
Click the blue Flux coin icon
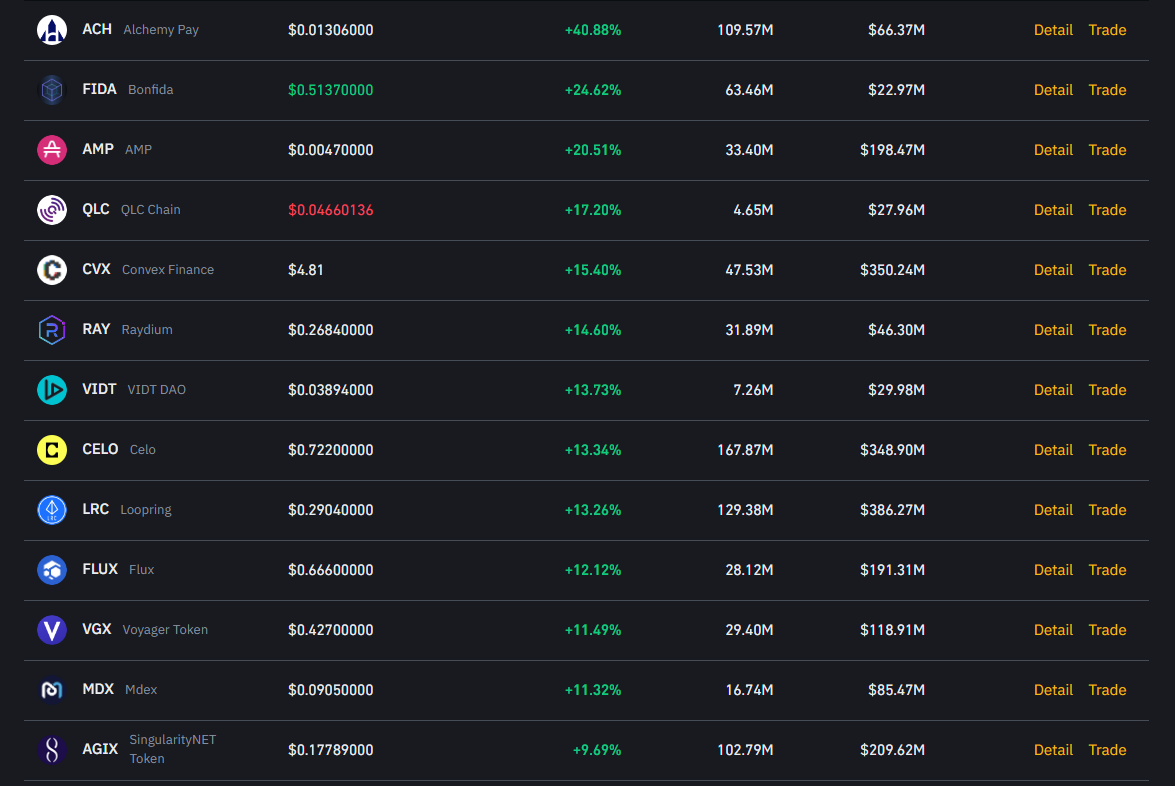pyautogui.click(x=52, y=570)
